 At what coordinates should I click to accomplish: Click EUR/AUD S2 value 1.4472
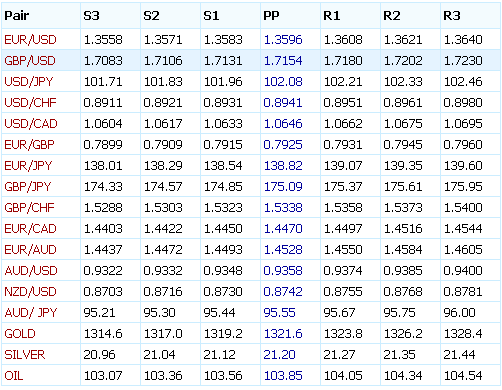(163, 250)
